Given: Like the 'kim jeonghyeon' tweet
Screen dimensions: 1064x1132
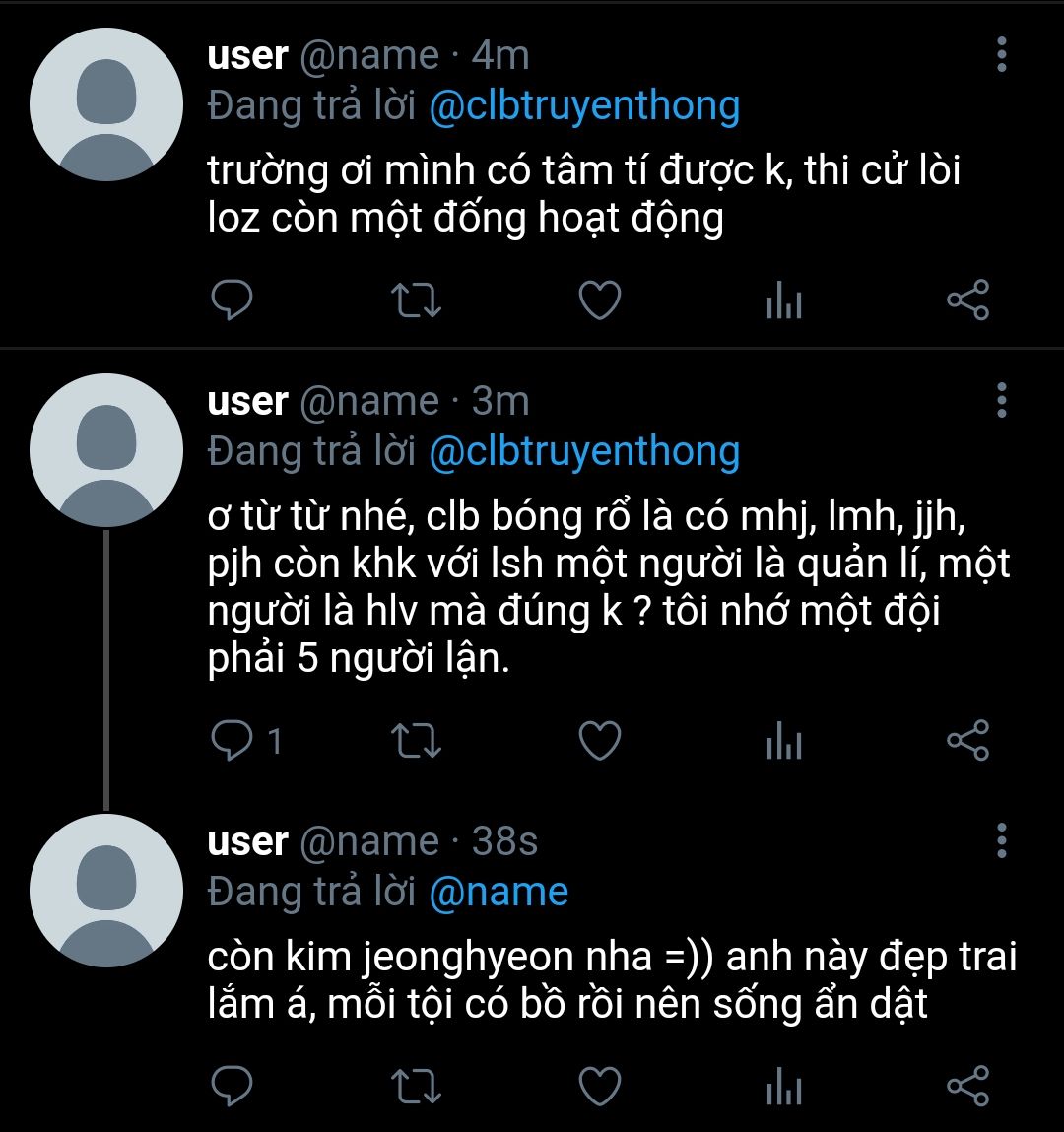Looking at the screenshot, I should click(599, 1087).
